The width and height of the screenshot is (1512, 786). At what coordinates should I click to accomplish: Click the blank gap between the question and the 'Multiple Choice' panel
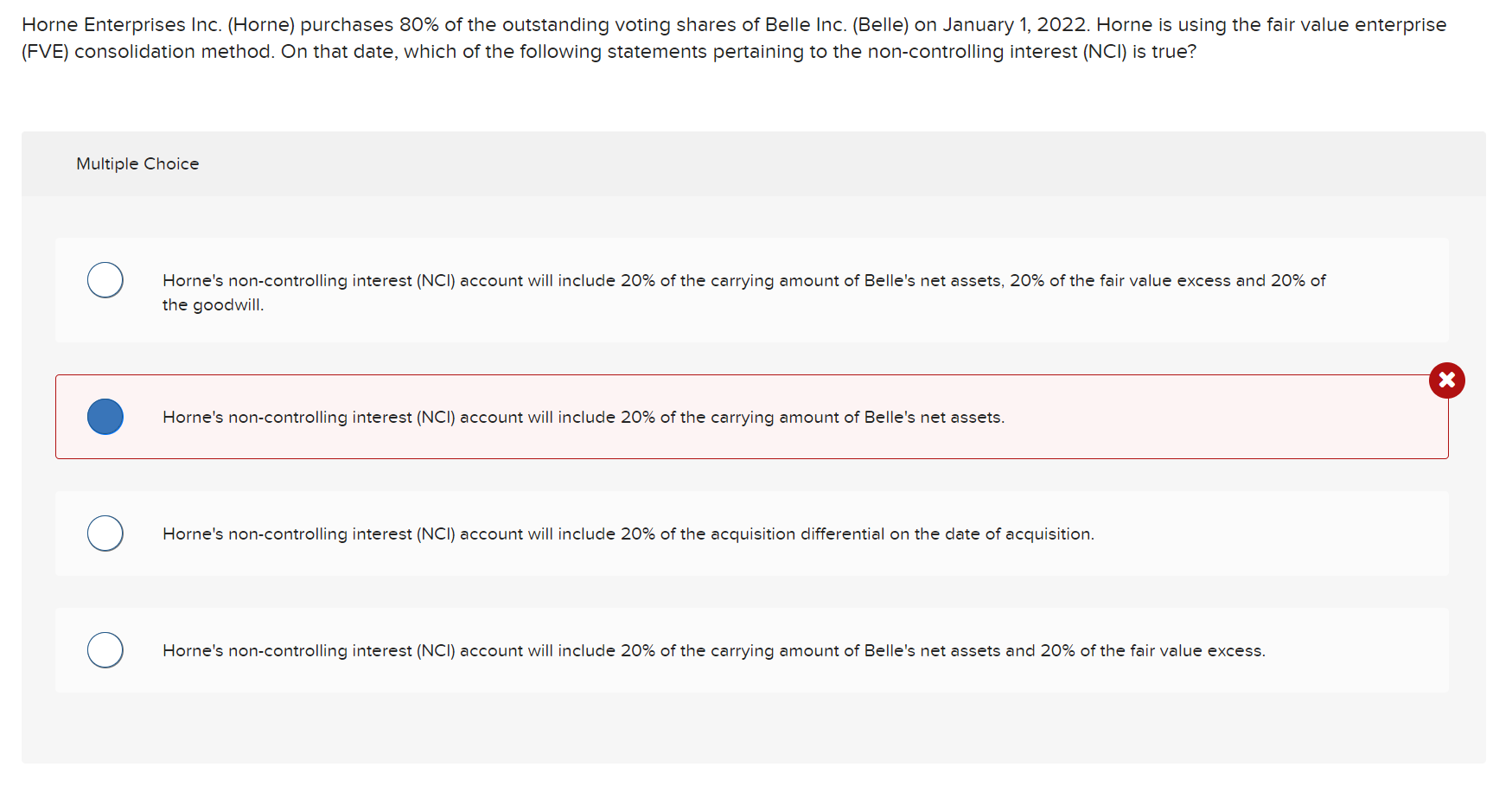pyautogui.click(x=752, y=97)
